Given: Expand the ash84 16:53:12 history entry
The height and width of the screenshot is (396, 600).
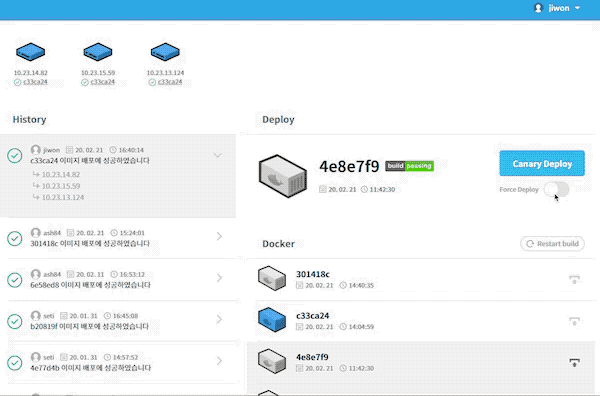Looking at the screenshot, I should point(219,278).
